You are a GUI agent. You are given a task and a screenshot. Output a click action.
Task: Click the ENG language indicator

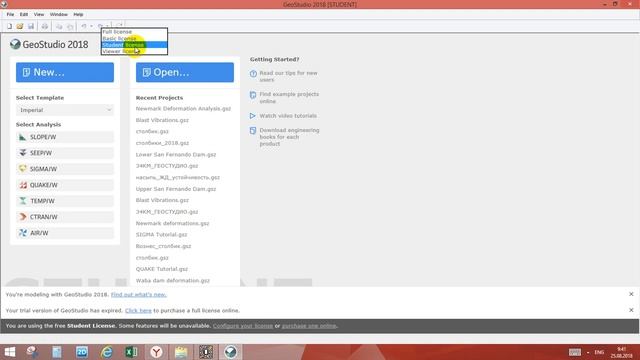click(599, 352)
